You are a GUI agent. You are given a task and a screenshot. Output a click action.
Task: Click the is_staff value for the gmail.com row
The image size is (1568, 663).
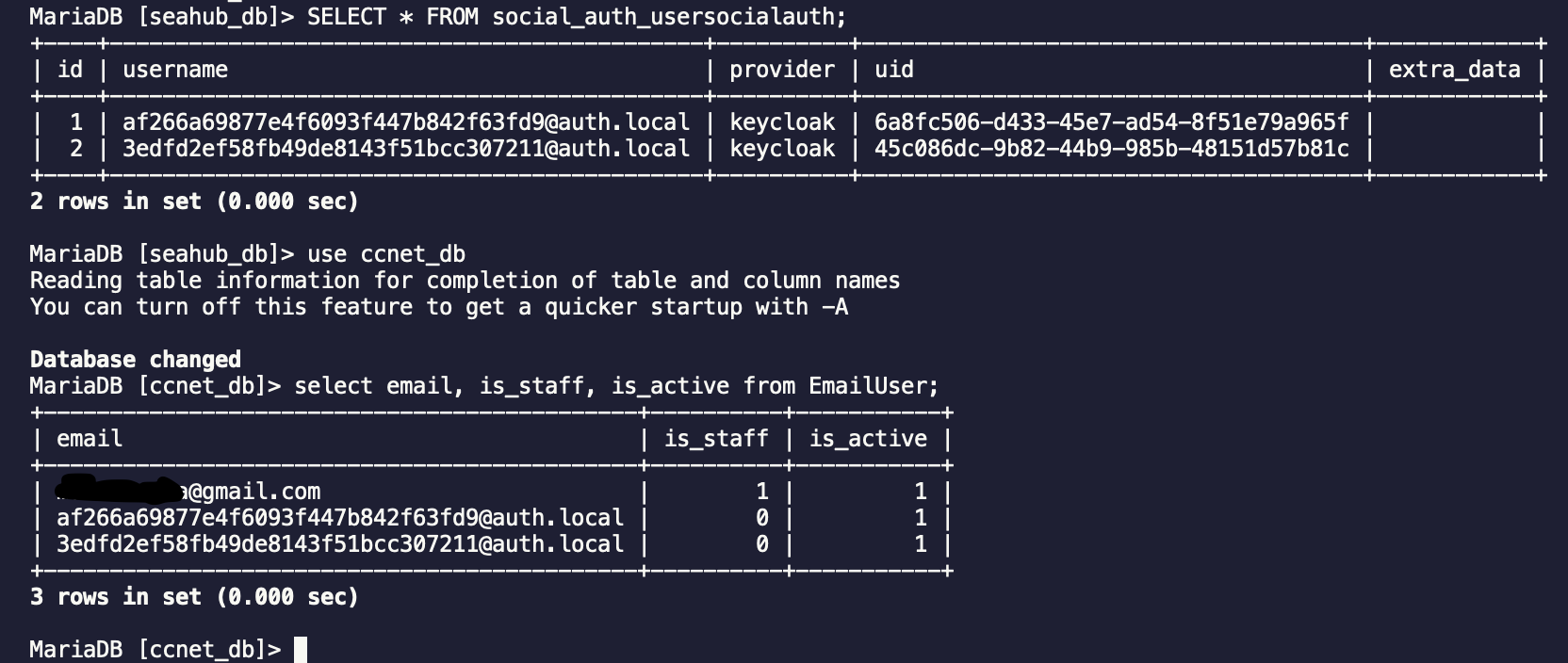pyautogui.click(x=761, y=492)
